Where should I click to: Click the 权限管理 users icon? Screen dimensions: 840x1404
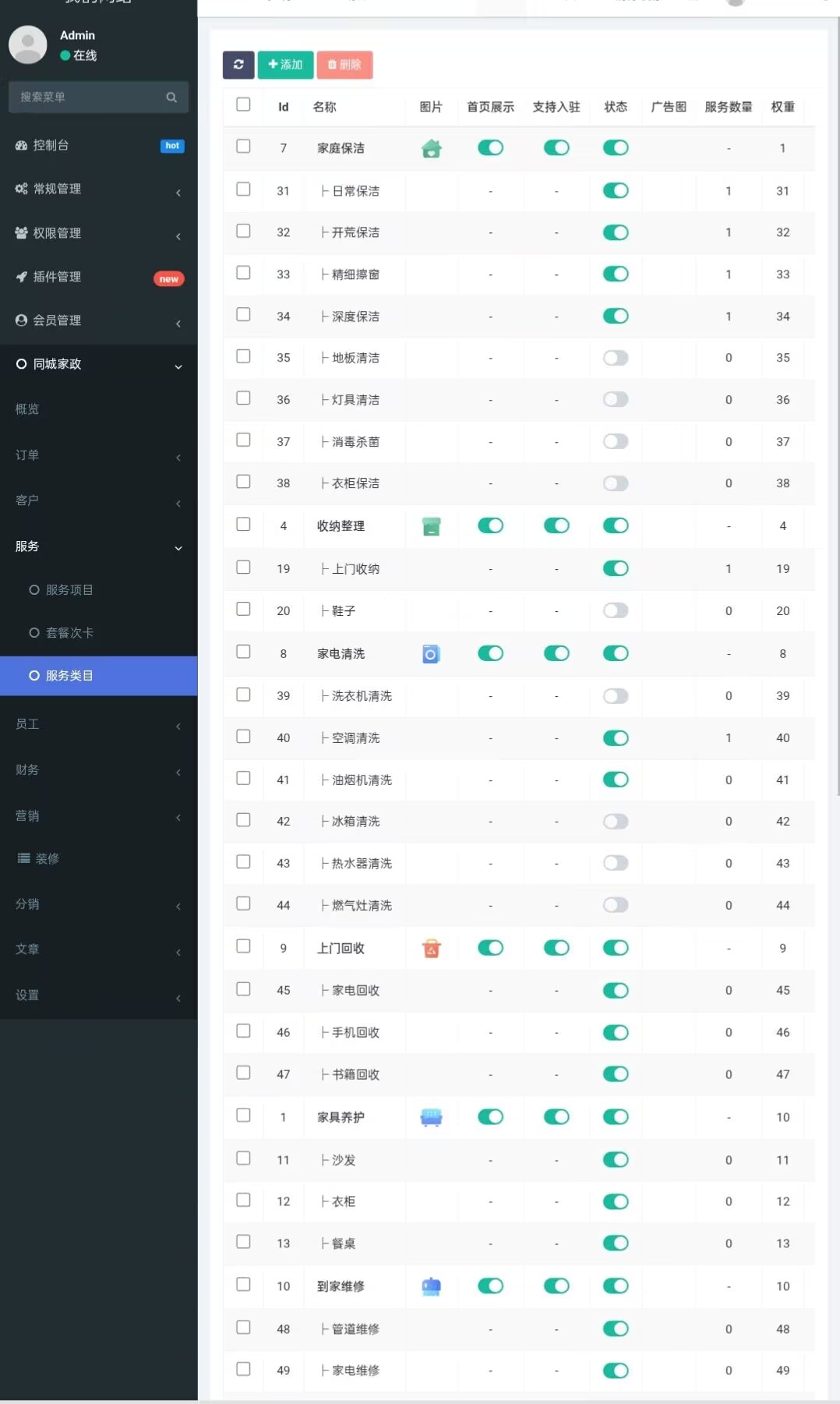[21, 233]
